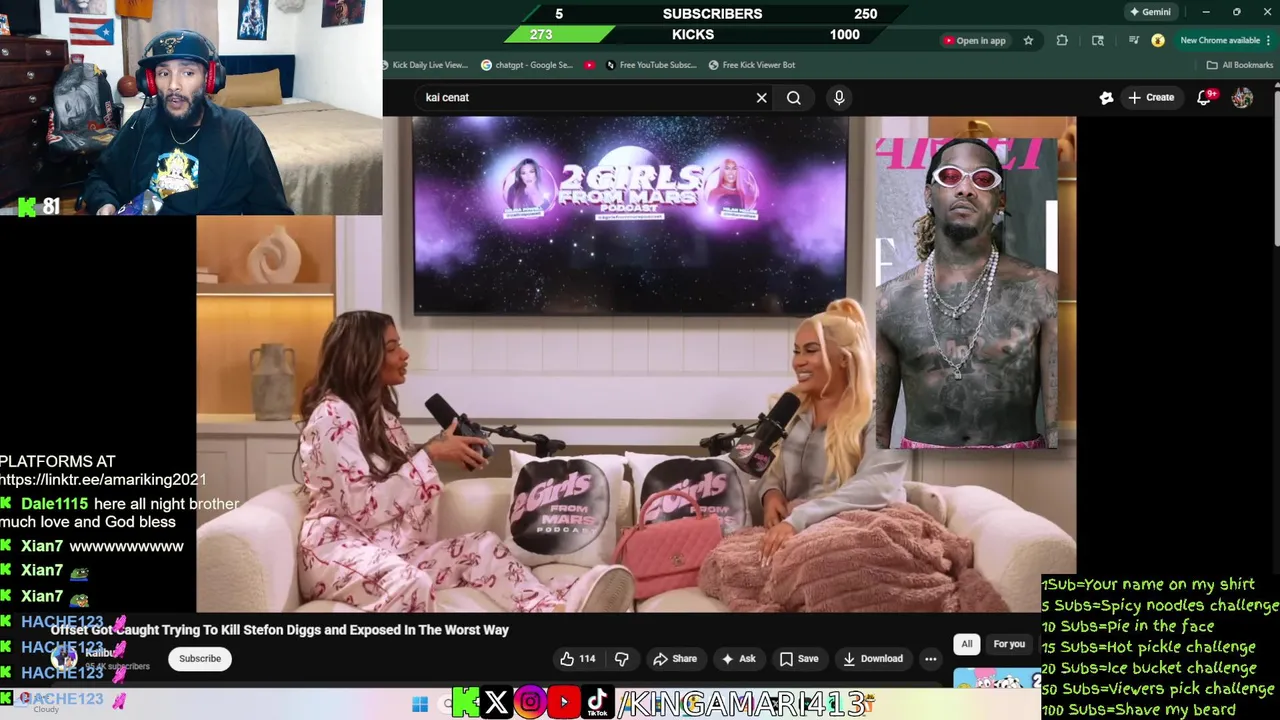Screen dimensions: 1280x720
Task: Click the SUBSCRIBERS goal bar label
Action: (x=712, y=13)
